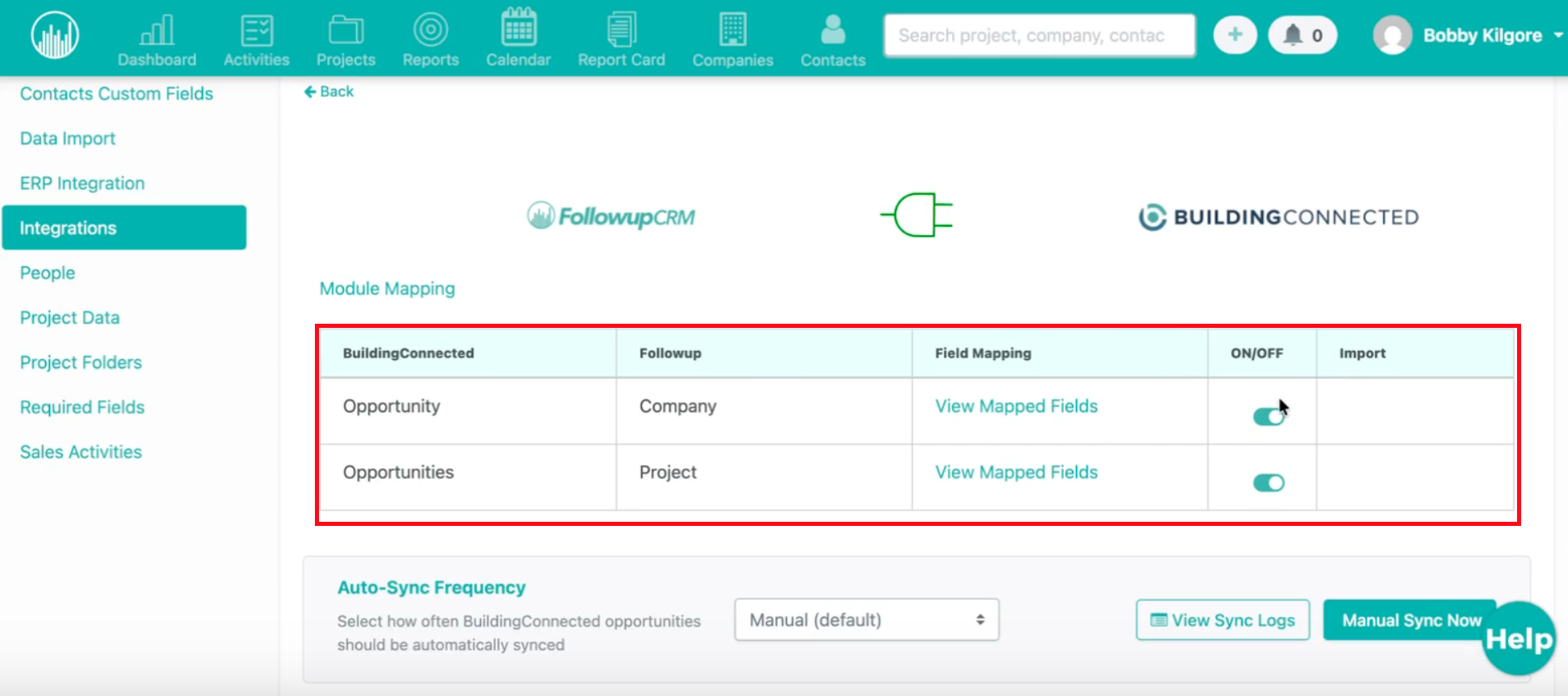Open the Dashboard bar chart icon
Viewport: 1568px width, 696px height.
pyautogui.click(x=157, y=30)
